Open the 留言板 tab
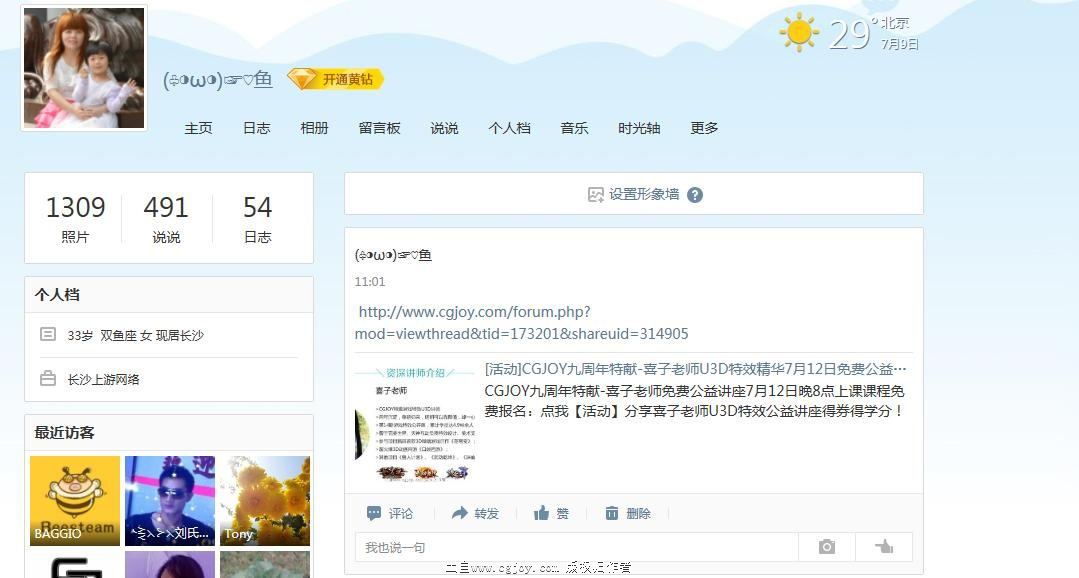The width and height of the screenshot is (1079, 578). coord(379,128)
